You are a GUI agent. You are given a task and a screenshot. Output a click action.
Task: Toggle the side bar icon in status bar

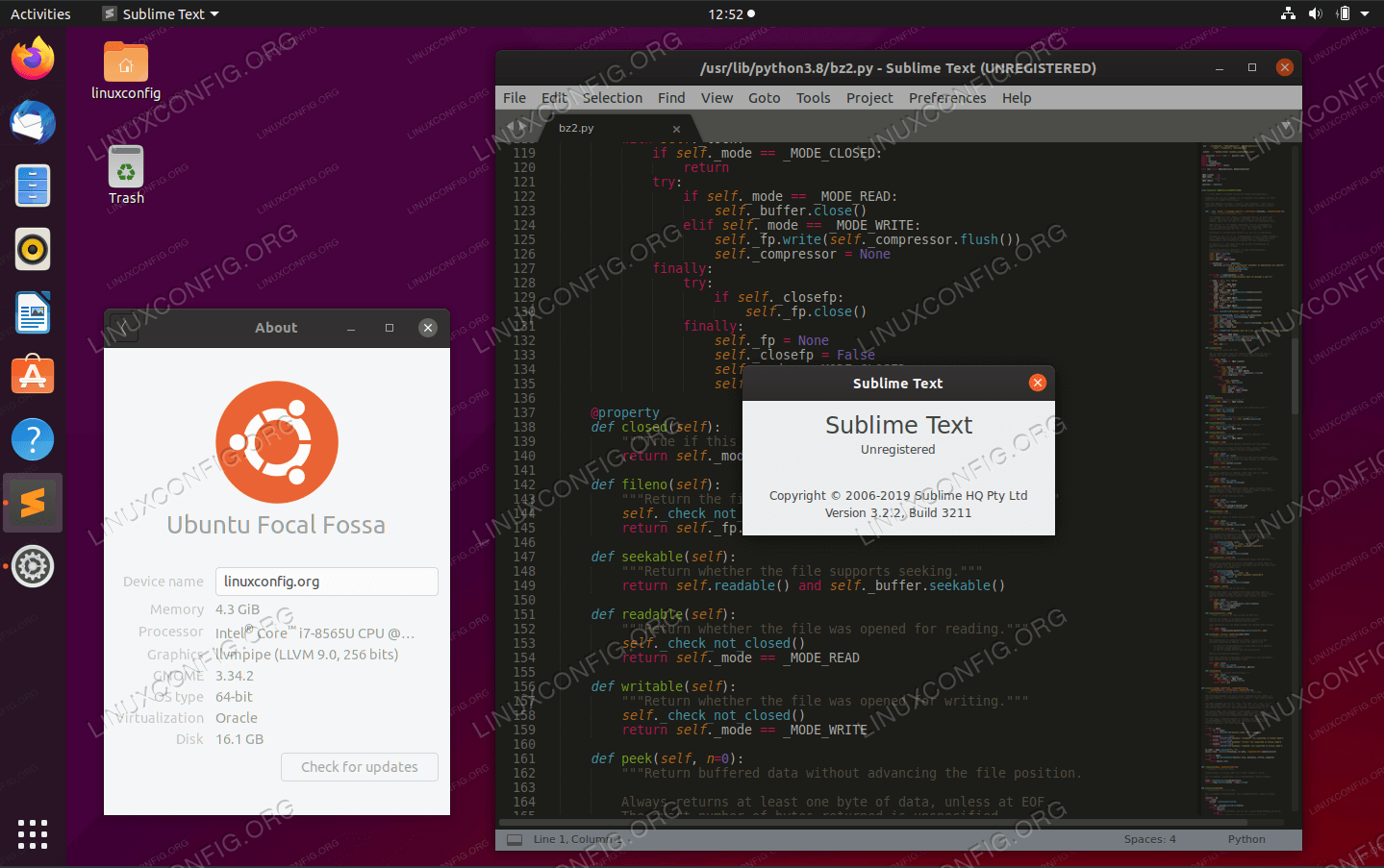[515, 839]
